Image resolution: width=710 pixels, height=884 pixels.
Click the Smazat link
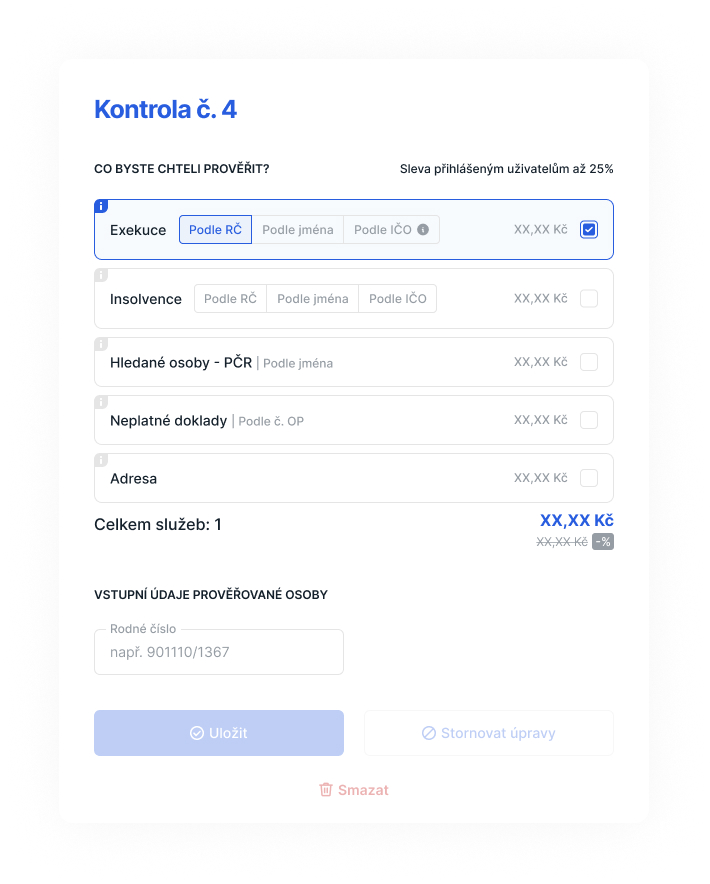[x=354, y=790]
